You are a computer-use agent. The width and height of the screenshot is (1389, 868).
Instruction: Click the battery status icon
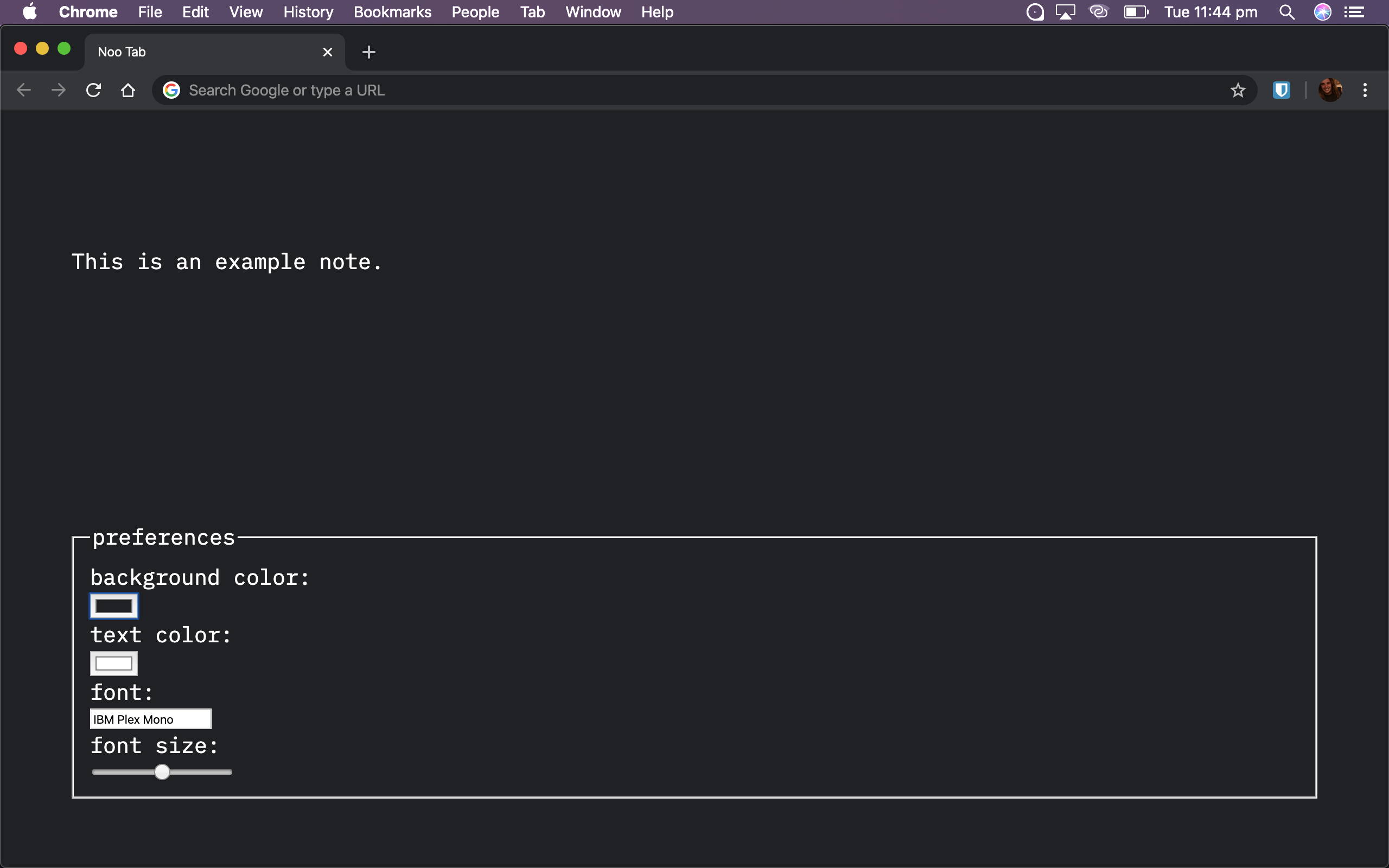[1135, 12]
